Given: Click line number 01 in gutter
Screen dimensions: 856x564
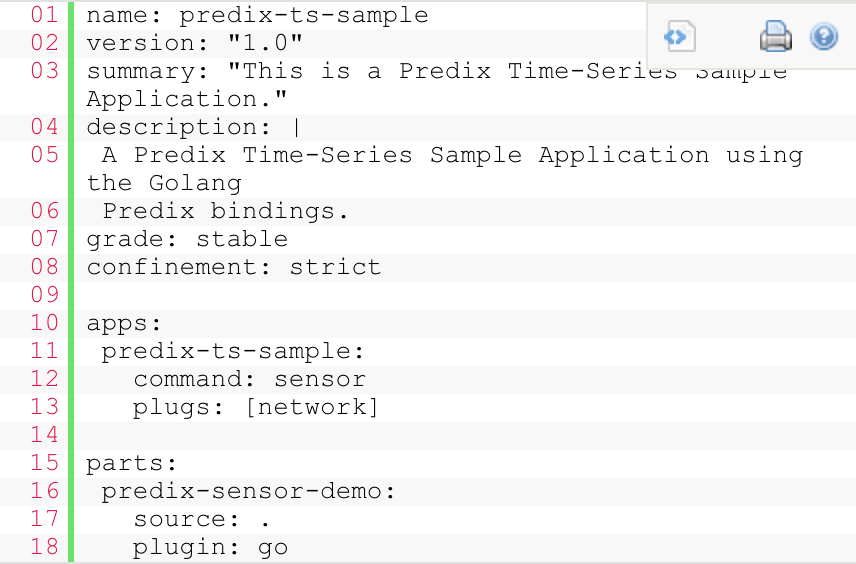Looking at the screenshot, I should pyautogui.click(x=44, y=15).
